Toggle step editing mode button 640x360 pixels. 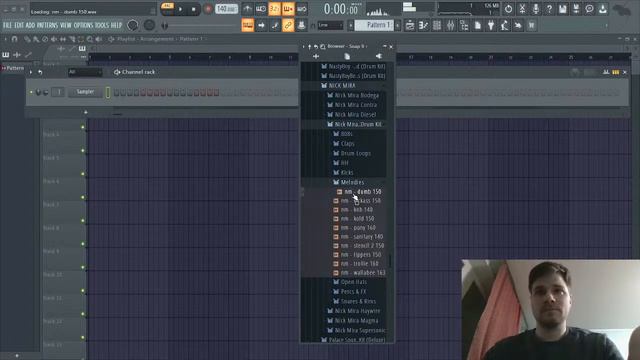(x=275, y=25)
